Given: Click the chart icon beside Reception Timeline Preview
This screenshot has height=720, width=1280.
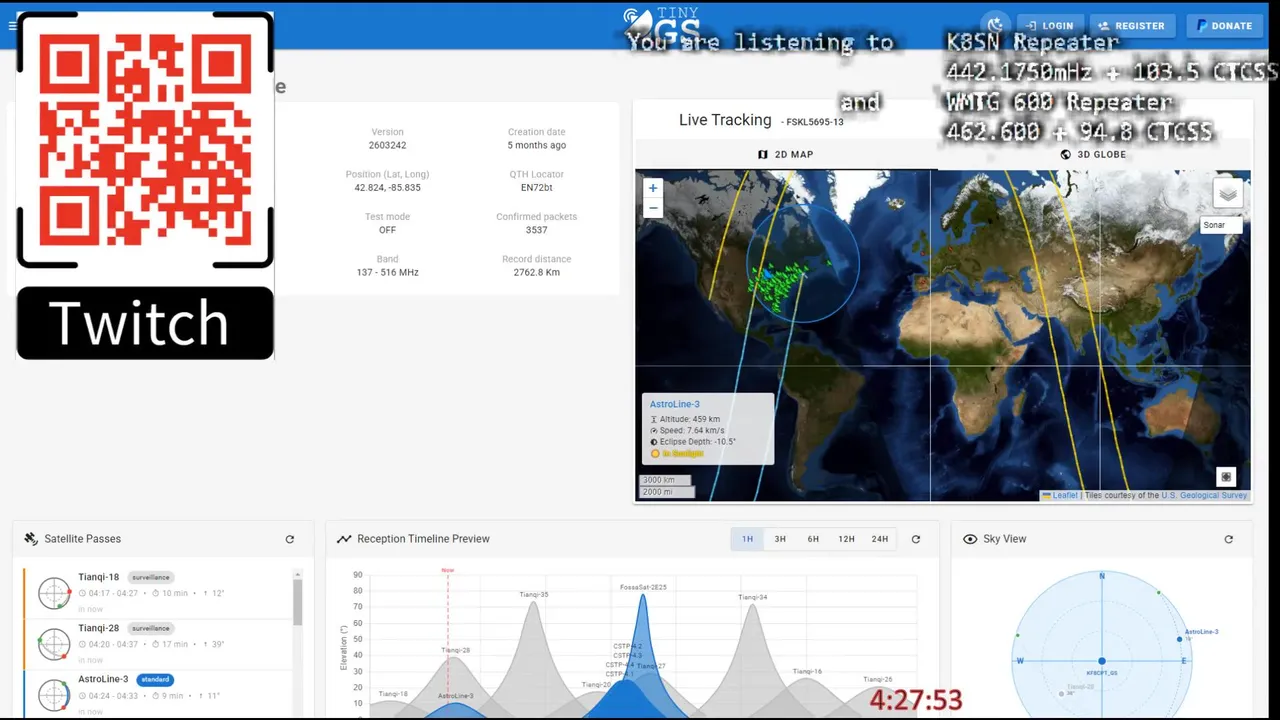Looking at the screenshot, I should click(x=344, y=539).
